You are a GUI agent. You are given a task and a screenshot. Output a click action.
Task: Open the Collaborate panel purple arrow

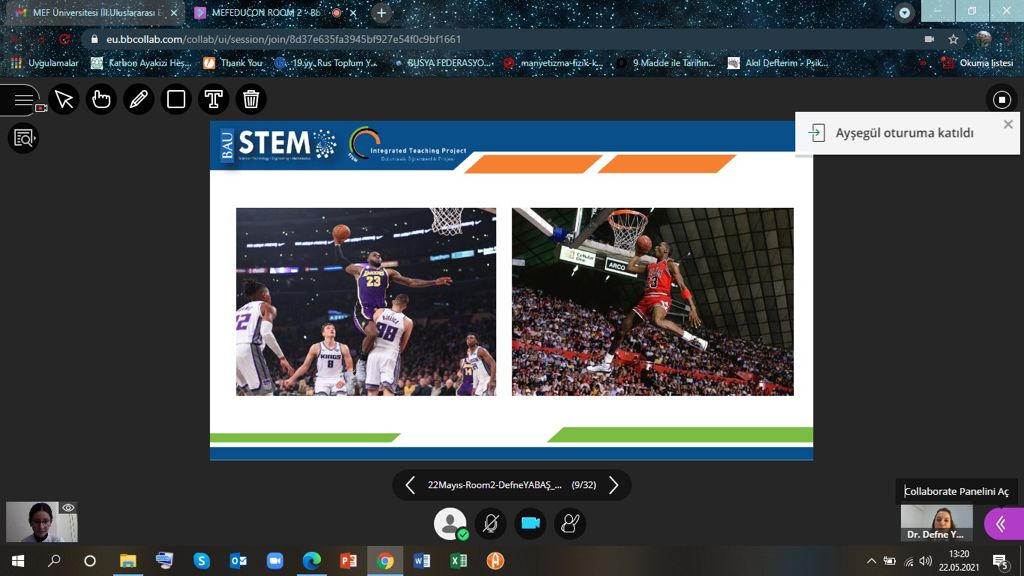pyautogui.click(x=1003, y=524)
